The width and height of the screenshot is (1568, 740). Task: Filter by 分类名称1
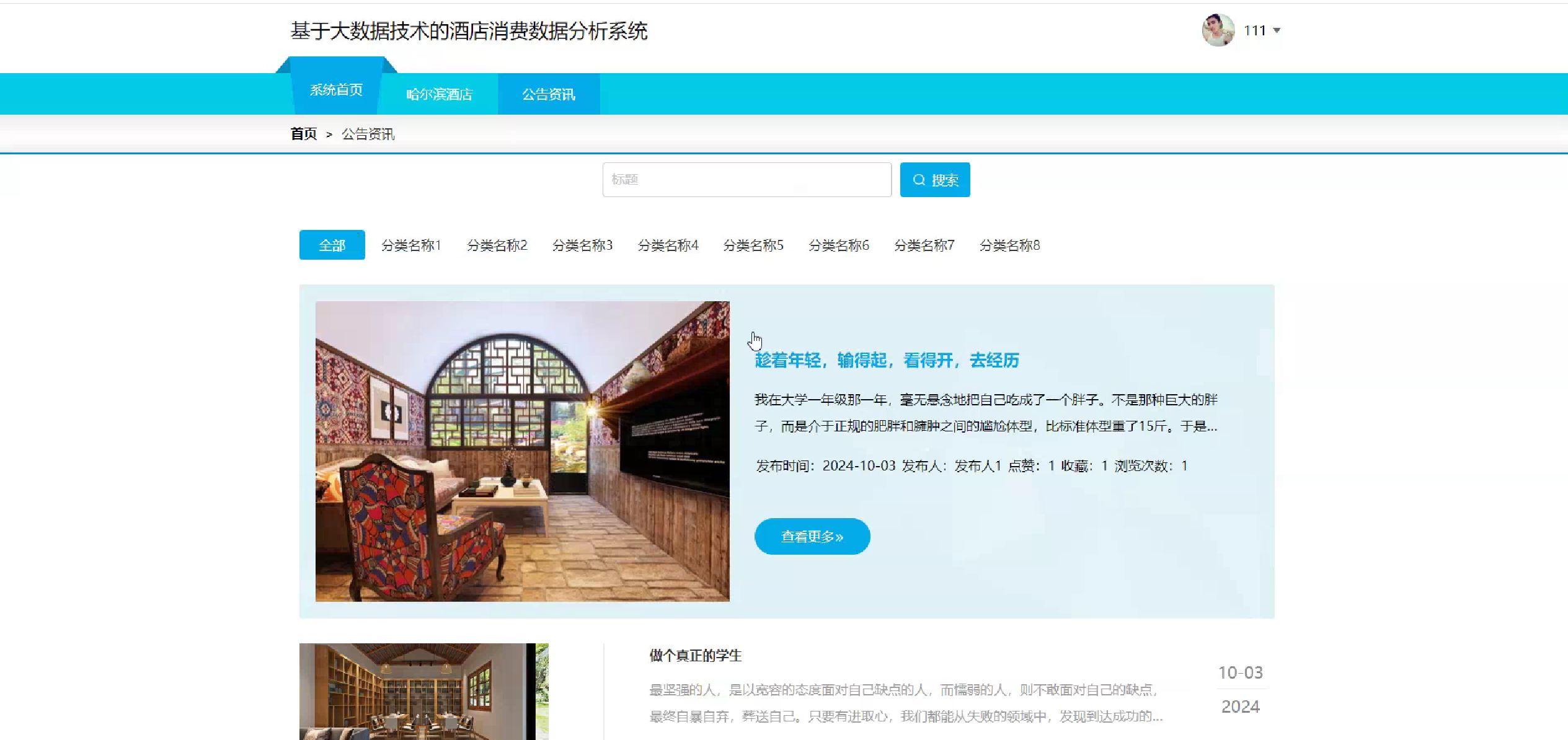click(411, 245)
